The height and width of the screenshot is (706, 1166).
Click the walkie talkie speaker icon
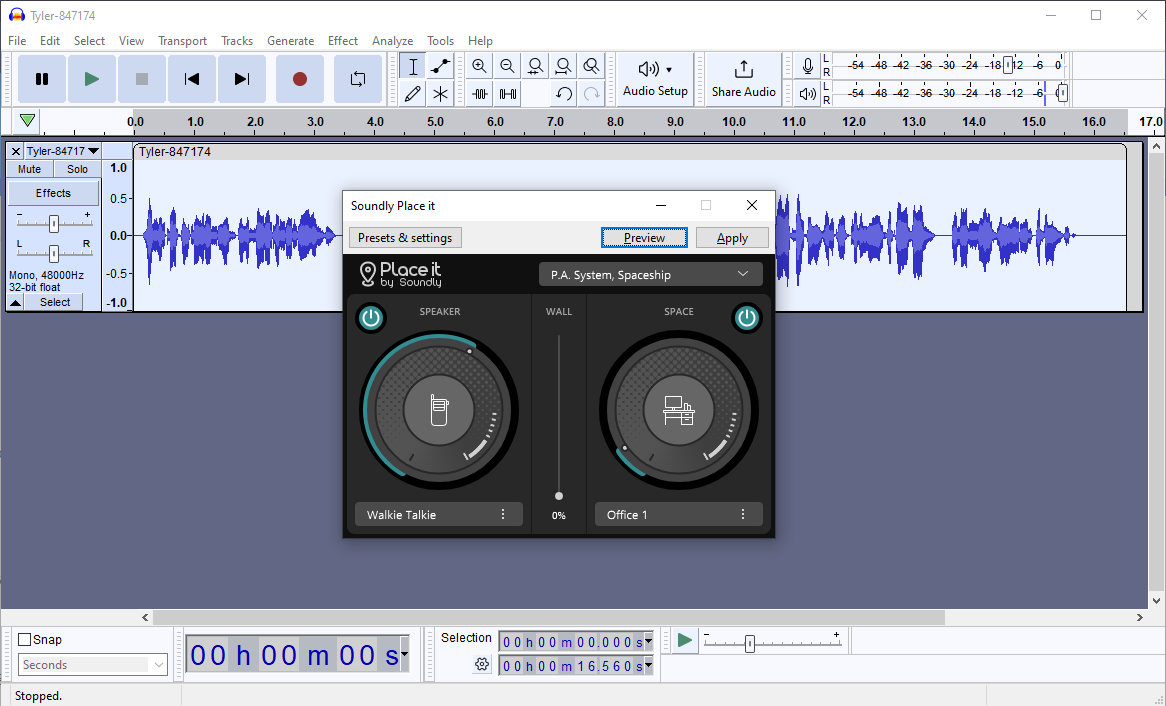tap(439, 410)
